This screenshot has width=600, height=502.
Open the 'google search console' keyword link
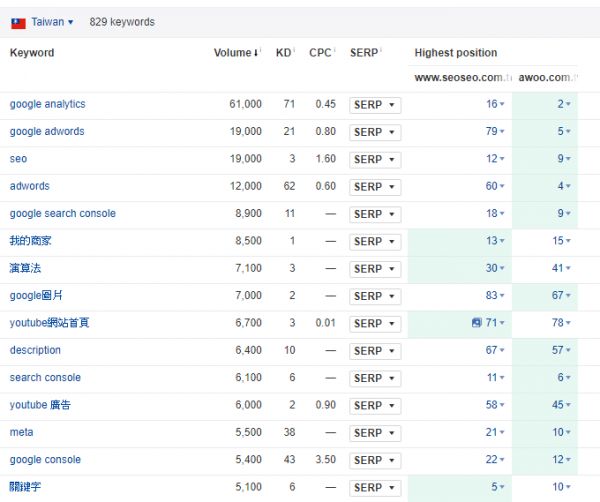[62, 214]
